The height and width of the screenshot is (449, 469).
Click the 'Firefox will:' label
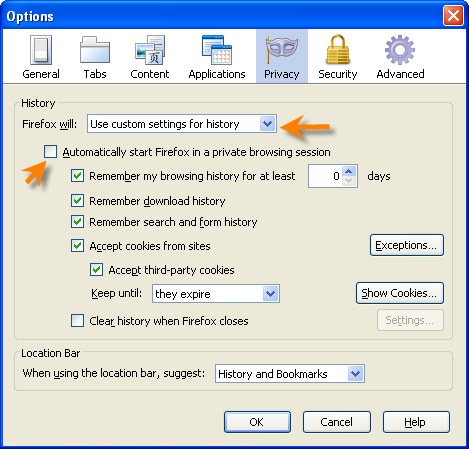tap(49, 124)
